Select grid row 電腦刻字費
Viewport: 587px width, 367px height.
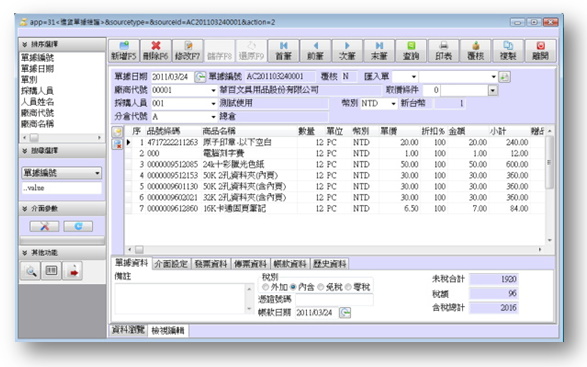click(x=335, y=153)
